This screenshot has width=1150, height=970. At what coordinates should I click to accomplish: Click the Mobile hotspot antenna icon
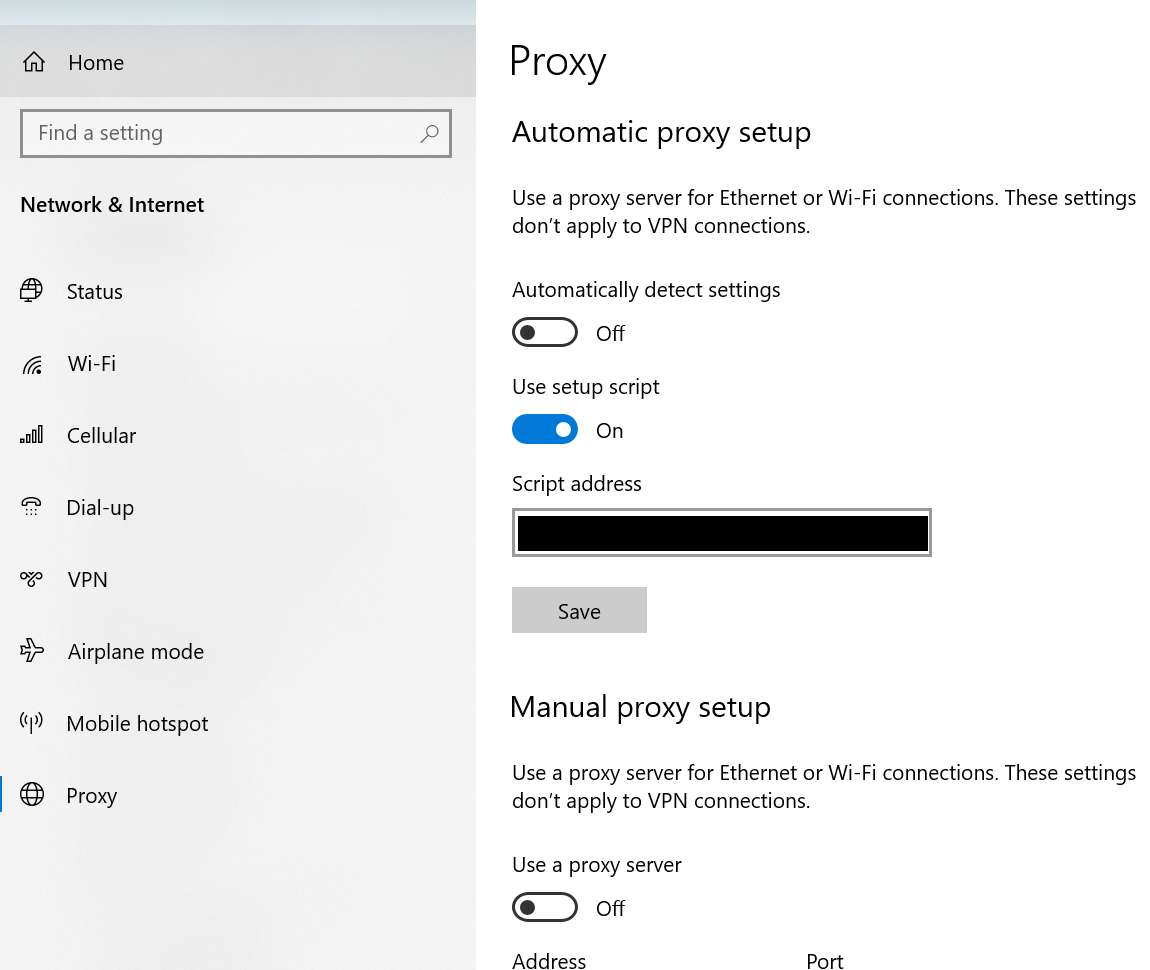pos(32,723)
